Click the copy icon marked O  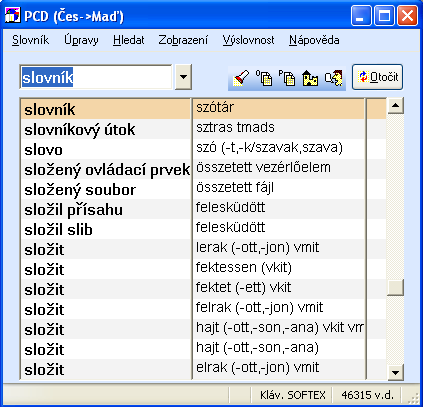[x=264, y=78]
